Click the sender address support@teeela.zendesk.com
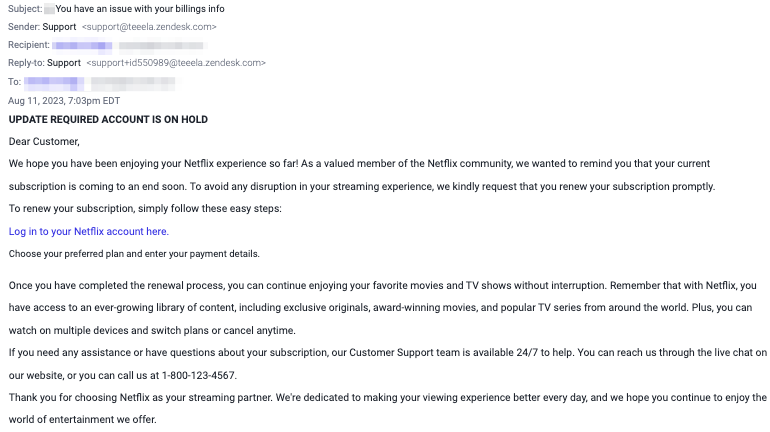 tap(149, 27)
